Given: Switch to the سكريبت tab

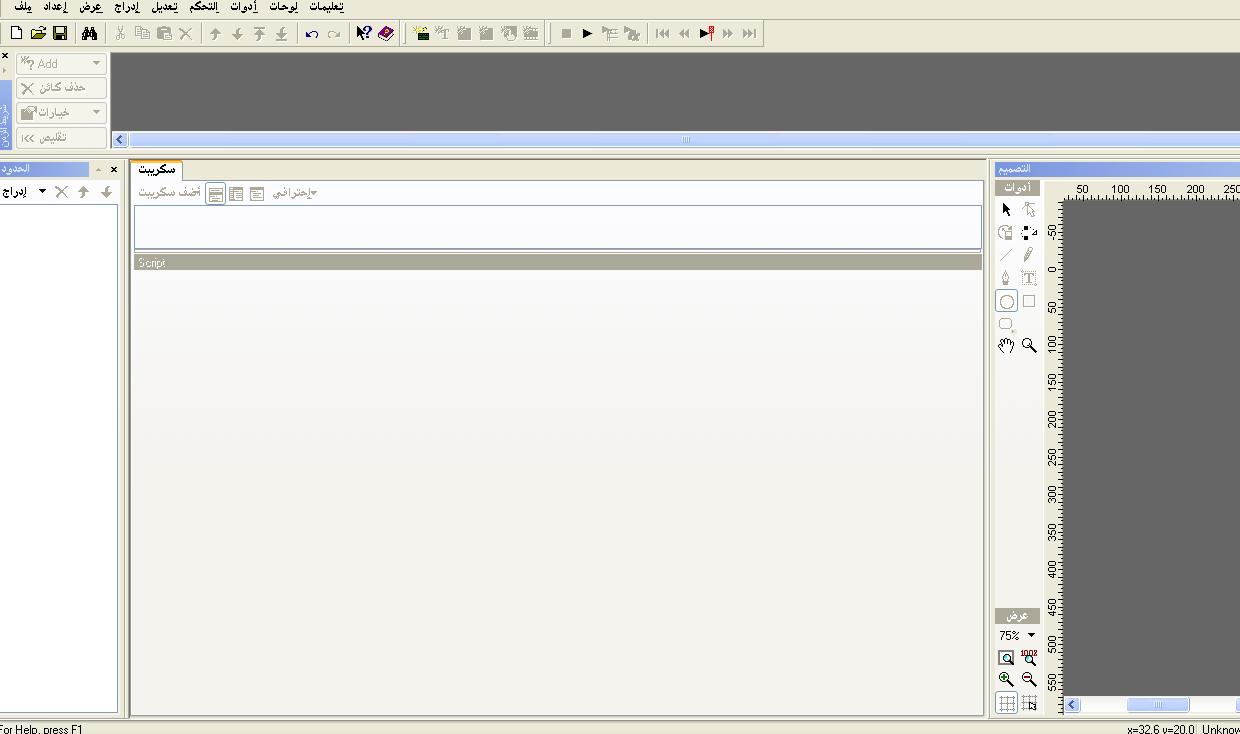Looking at the screenshot, I should click(x=156, y=170).
